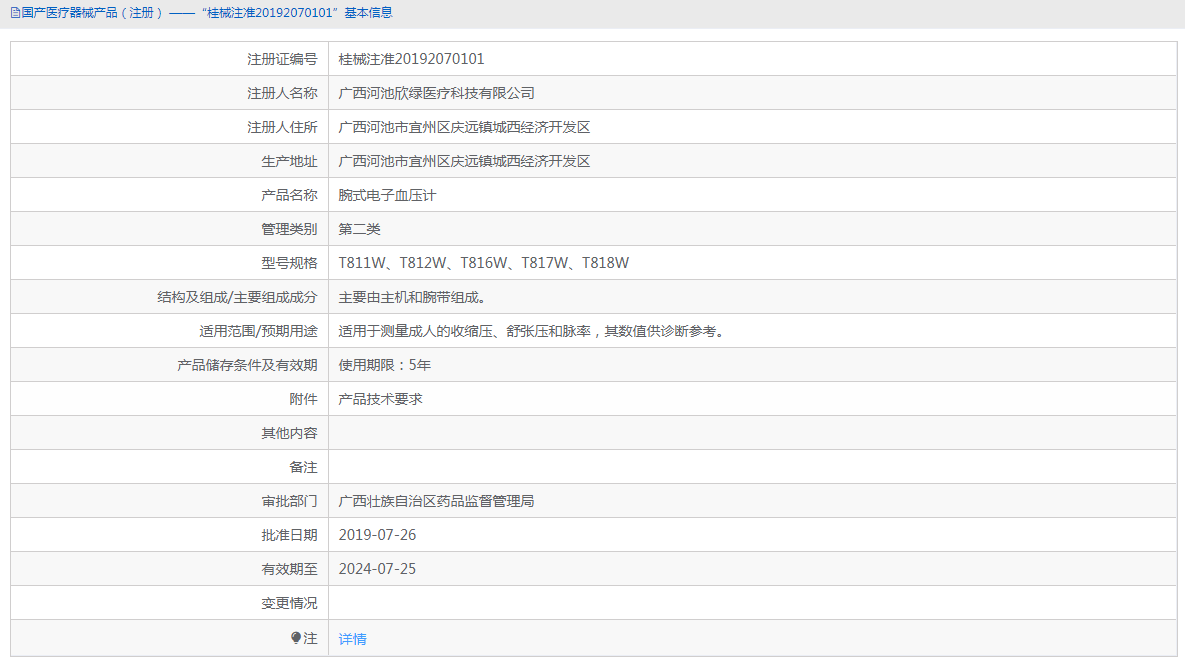Click the document icon before the page title

tap(15, 13)
